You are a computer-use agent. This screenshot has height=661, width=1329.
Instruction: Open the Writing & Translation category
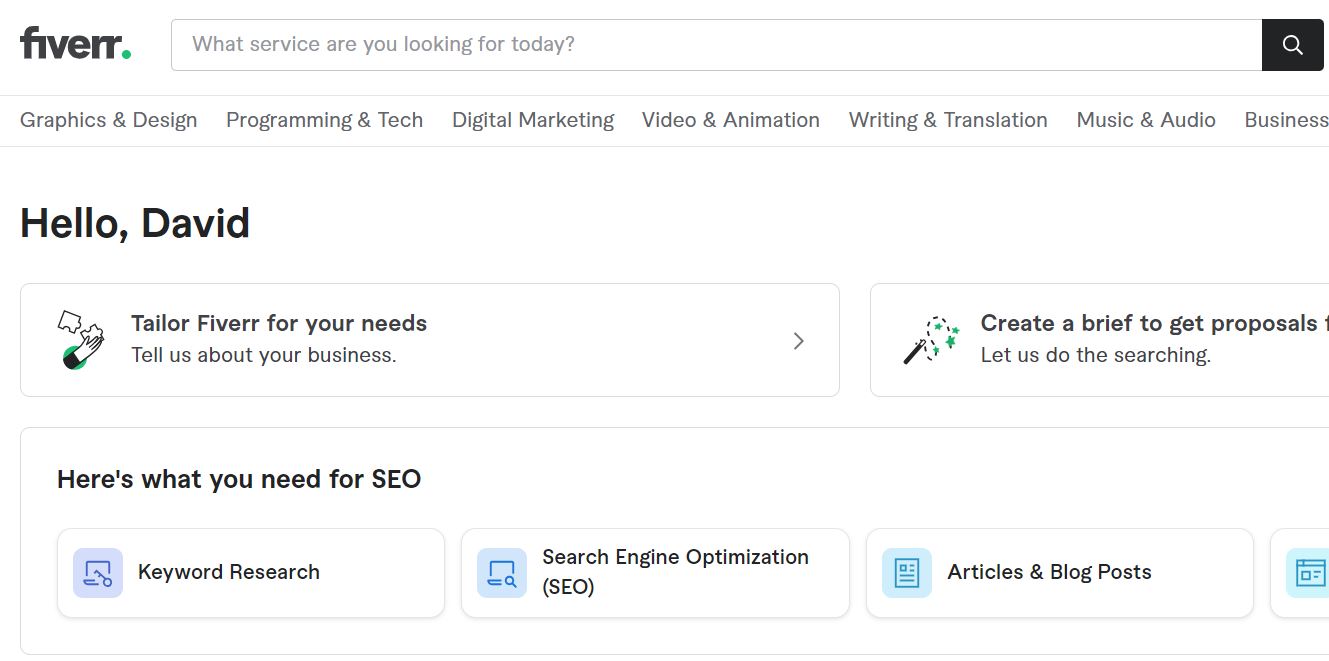pos(948,120)
